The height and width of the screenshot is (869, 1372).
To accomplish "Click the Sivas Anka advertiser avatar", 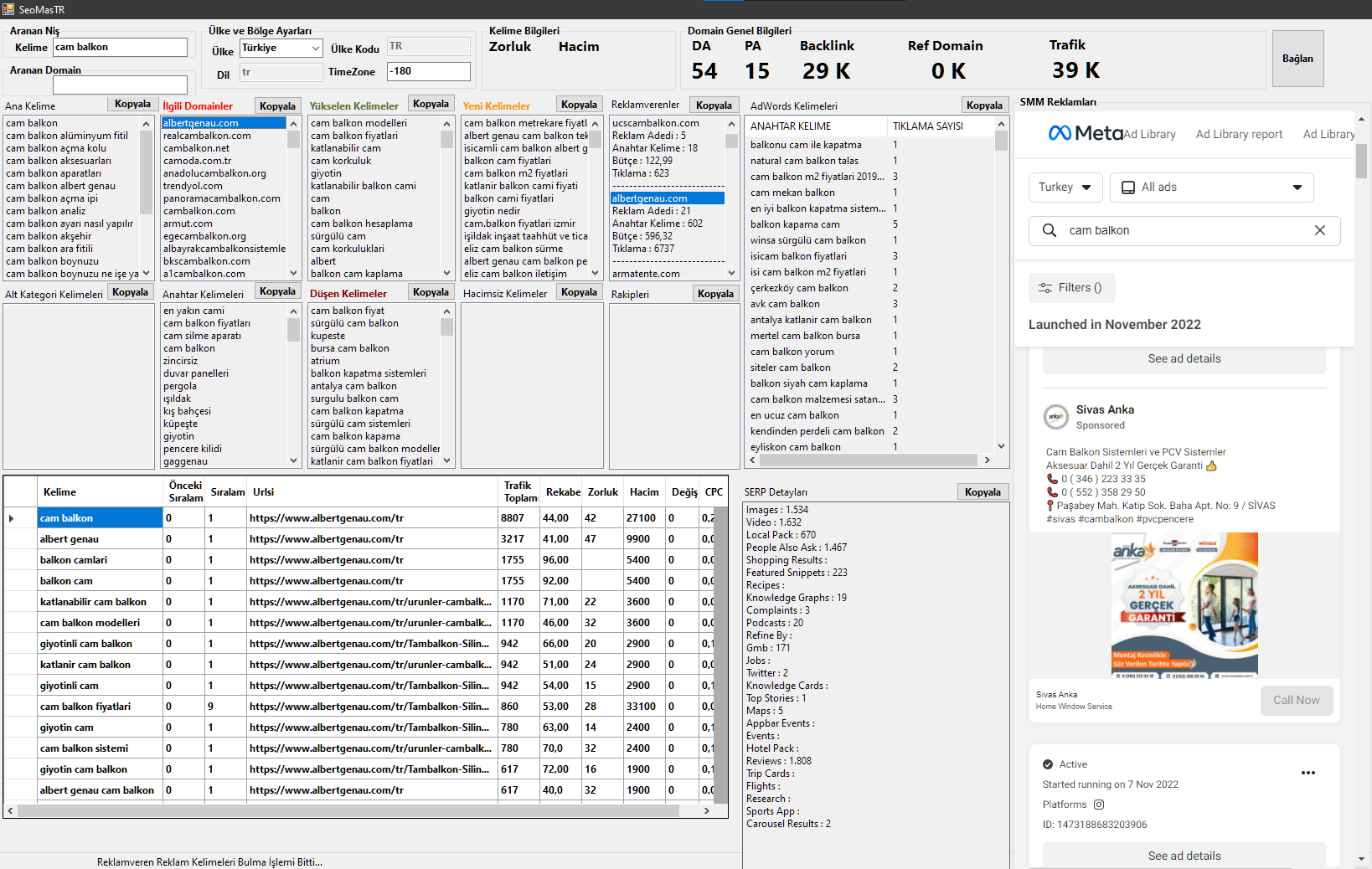I will tap(1056, 416).
